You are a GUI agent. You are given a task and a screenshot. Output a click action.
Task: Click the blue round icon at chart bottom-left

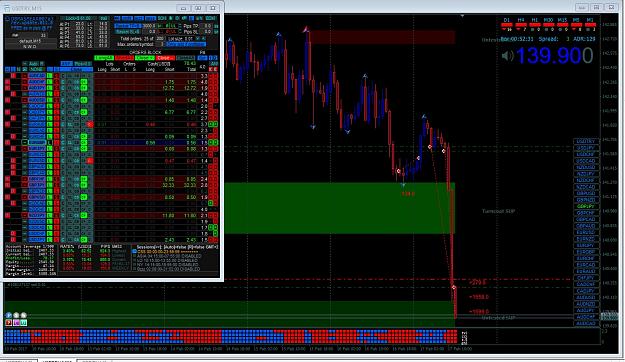pyautogui.click(x=8, y=315)
